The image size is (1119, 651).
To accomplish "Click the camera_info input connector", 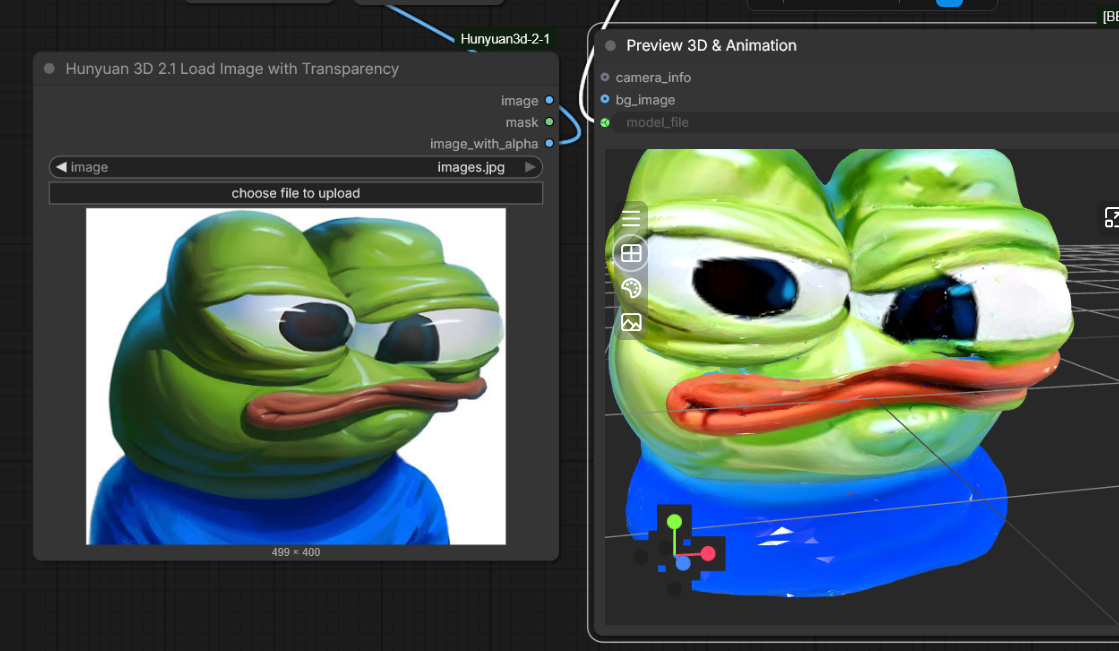I will coord(605,76).
